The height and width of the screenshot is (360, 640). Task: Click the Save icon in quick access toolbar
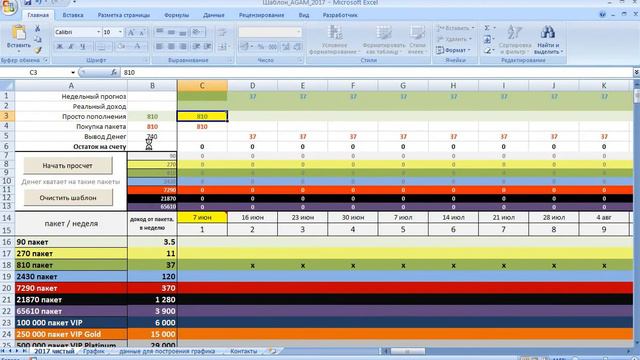[x=28, y=2]
